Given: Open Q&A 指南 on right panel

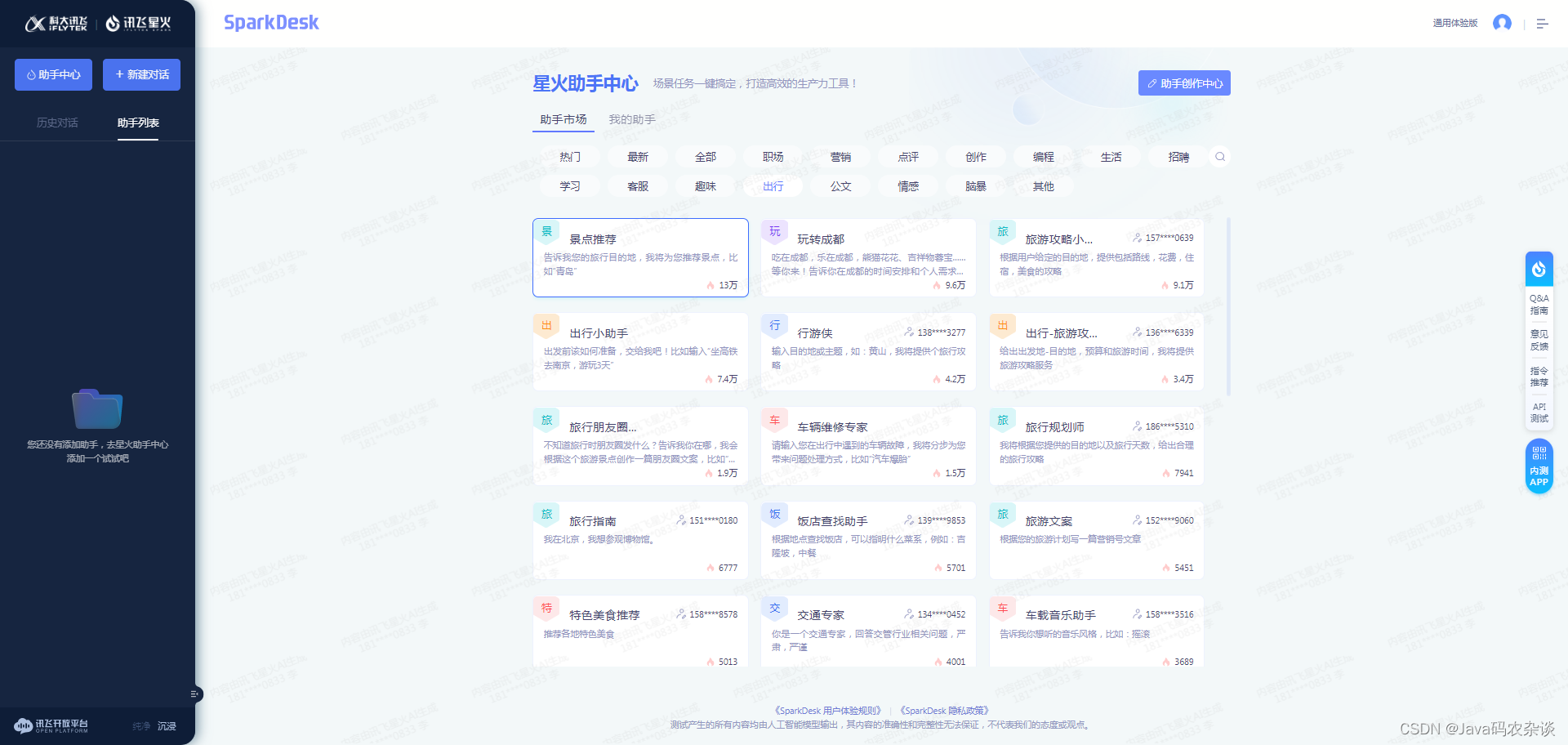Looking at the screenshot, I should tap(1539, 305).
